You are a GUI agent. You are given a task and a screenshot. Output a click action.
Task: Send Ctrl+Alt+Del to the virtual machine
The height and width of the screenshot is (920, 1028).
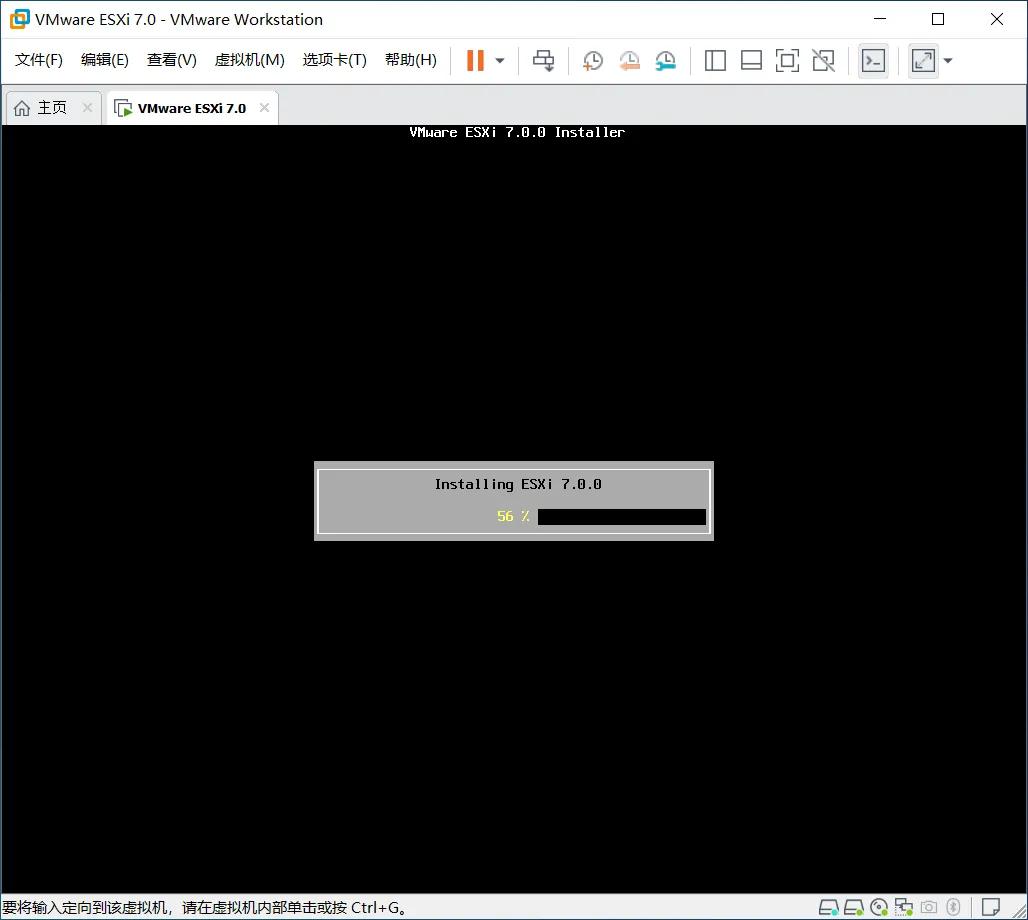pyautogui.click(x=543, y=60)
